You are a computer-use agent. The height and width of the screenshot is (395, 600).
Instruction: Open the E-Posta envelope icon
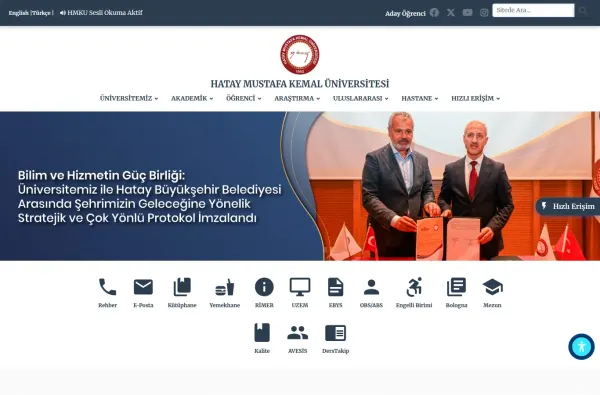[143, 287]
